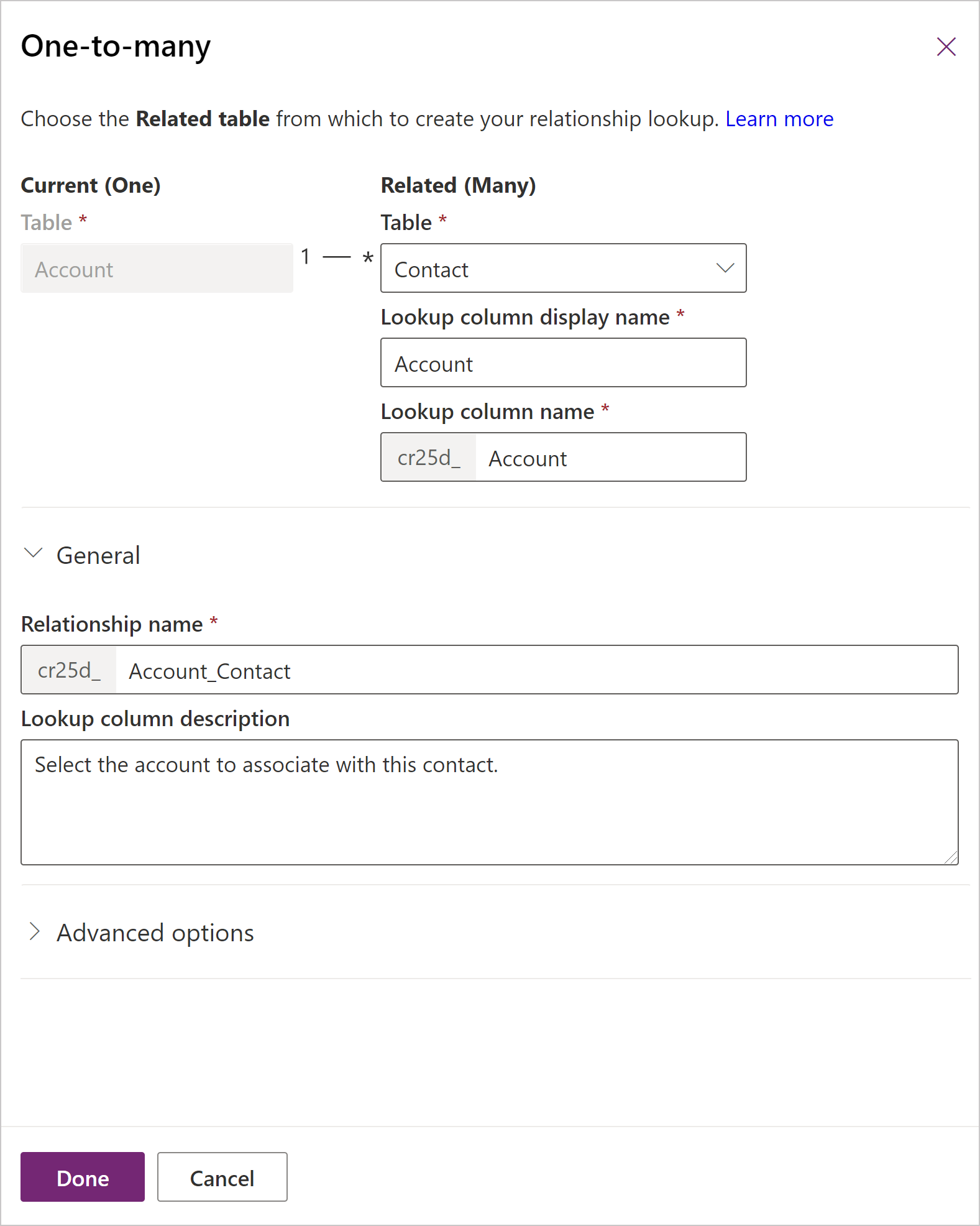Click the cr25d_ prefix beside Account_Contact
This screenshot has width=980, height=1226.
click(69, 670)
